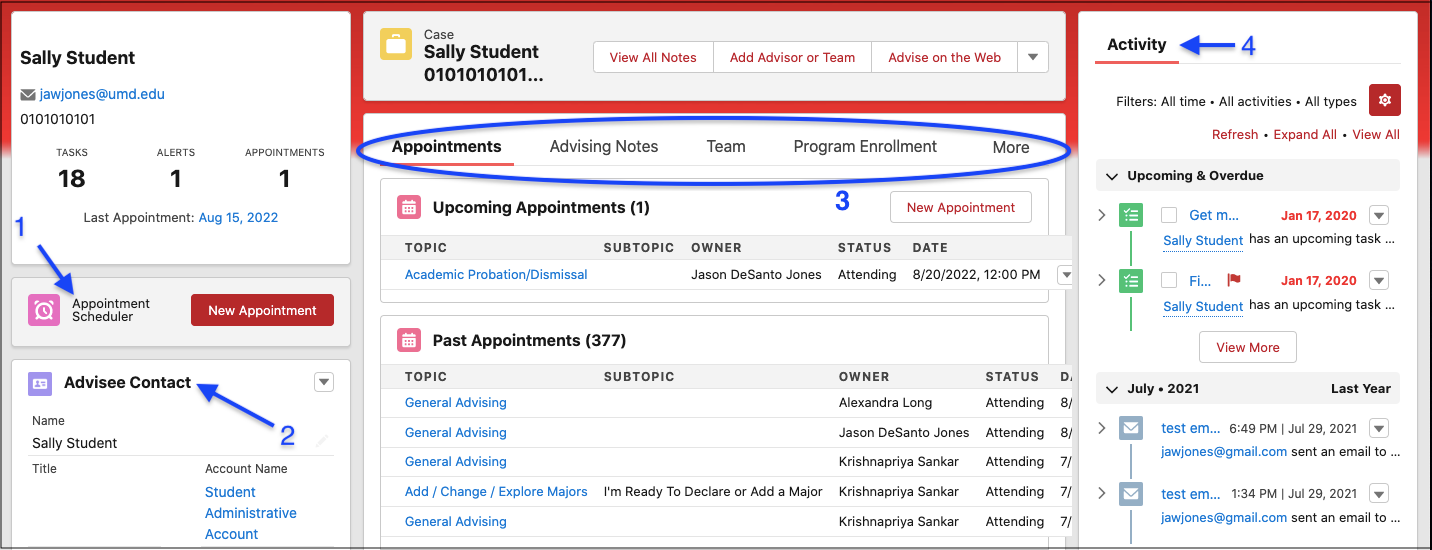
Task: Click red New Appointment button in scheduler
Action: click(262, 310)
